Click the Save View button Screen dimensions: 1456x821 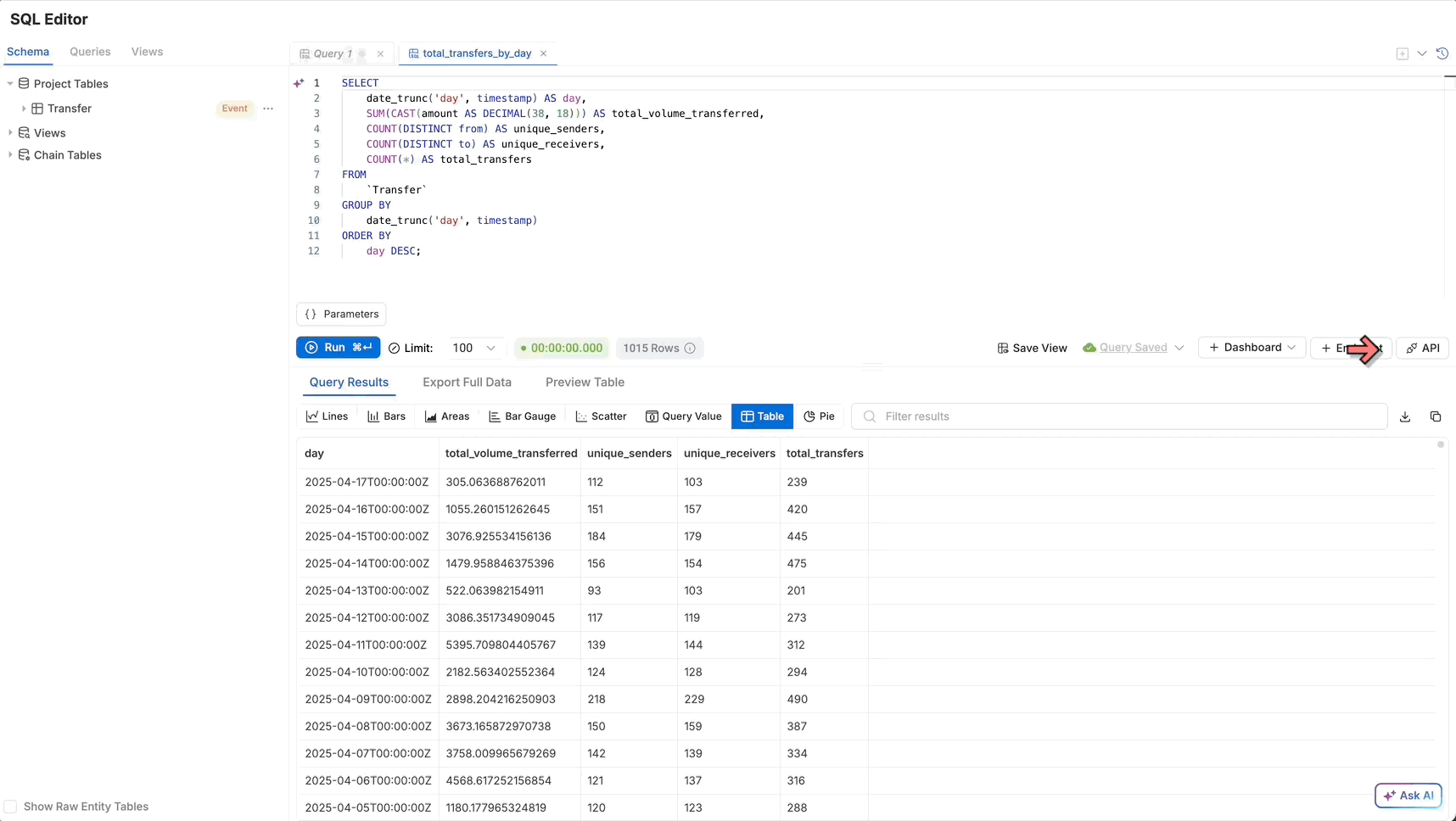click(1032, 349)
